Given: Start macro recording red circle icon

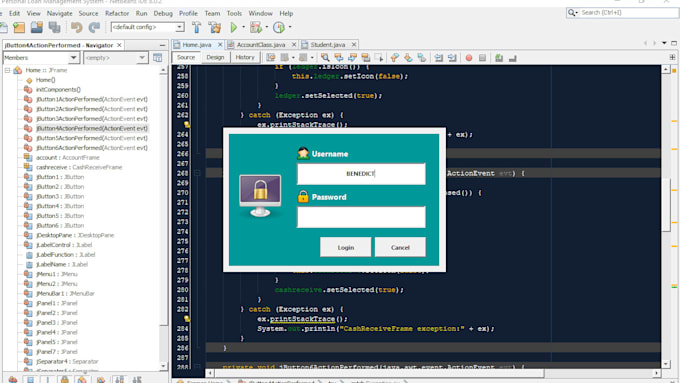Looking at the screenshot, I should pyautogui.click(x=469, y=58).
